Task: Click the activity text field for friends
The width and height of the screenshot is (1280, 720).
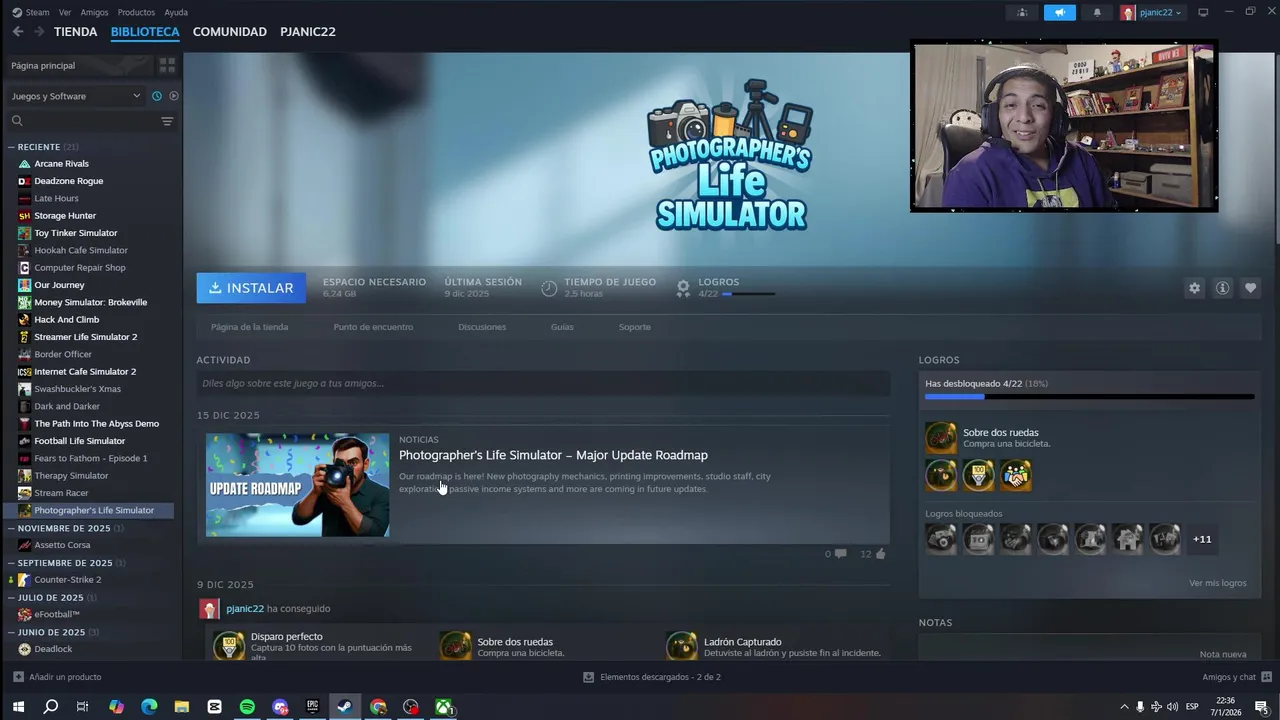Action: click(x=543, y=383)
